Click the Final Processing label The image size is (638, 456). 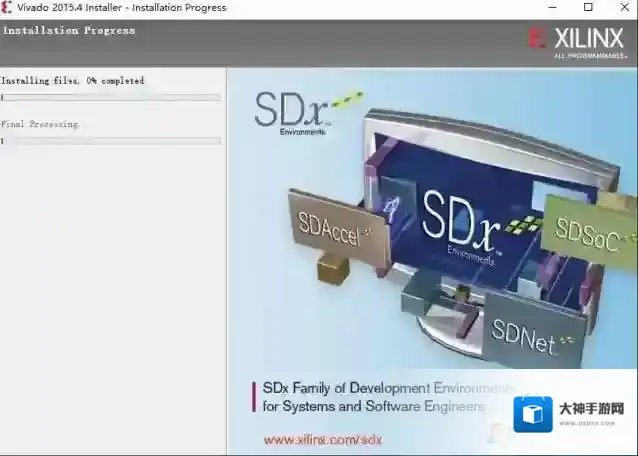click(40, 124)
